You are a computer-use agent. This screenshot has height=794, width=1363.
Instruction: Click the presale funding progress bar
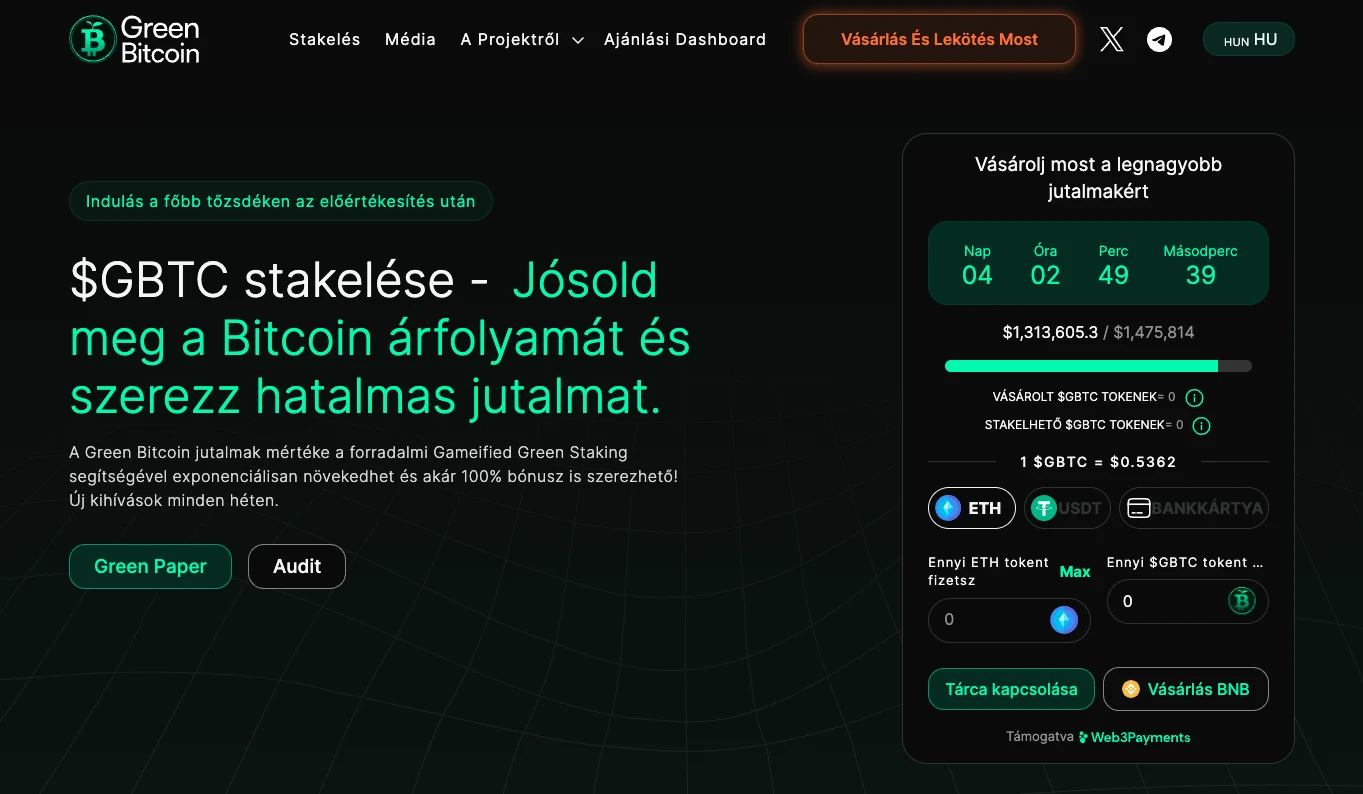[x=1098, y=366]
